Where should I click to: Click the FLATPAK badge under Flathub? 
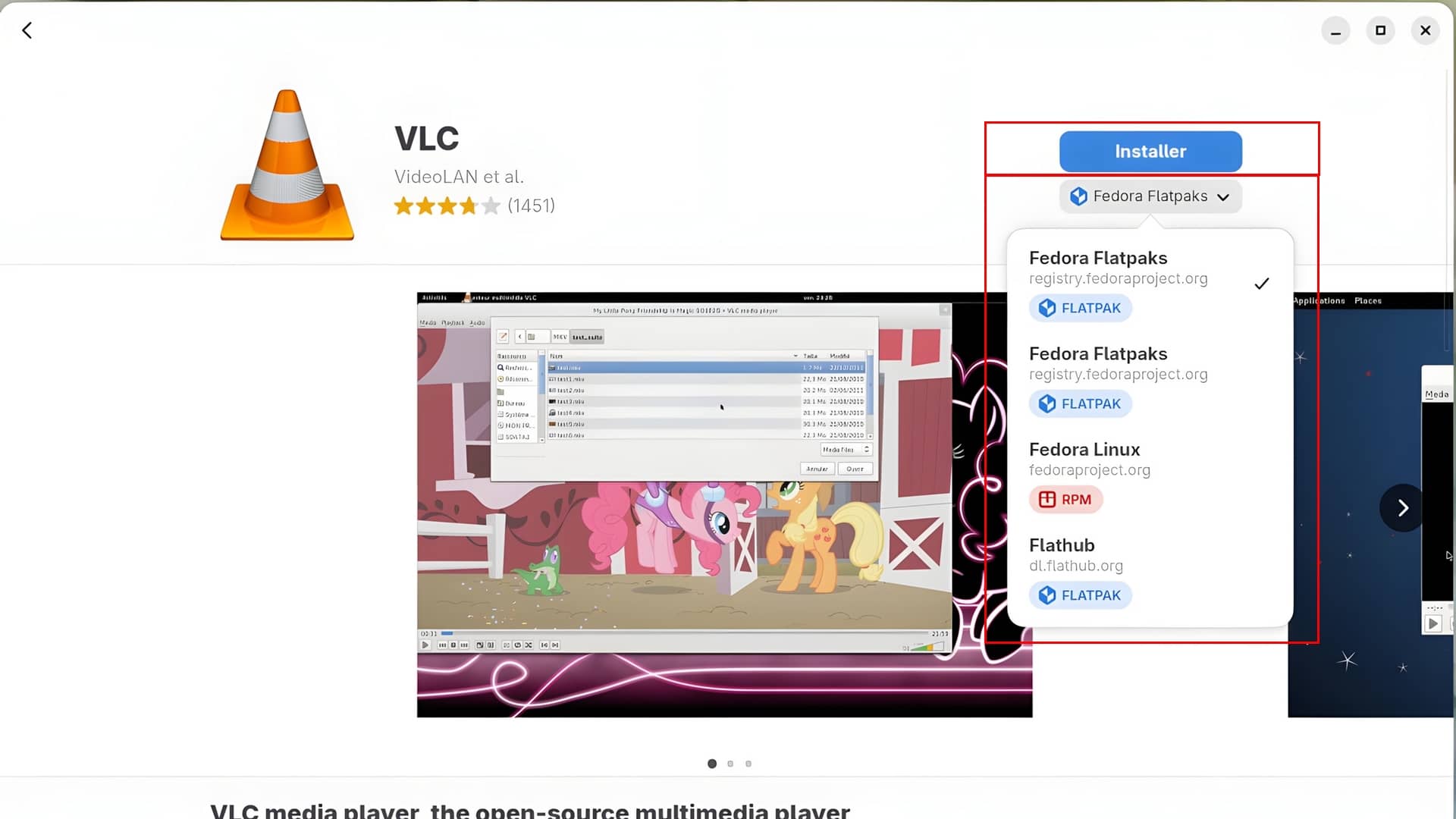tap(1080, 595)
